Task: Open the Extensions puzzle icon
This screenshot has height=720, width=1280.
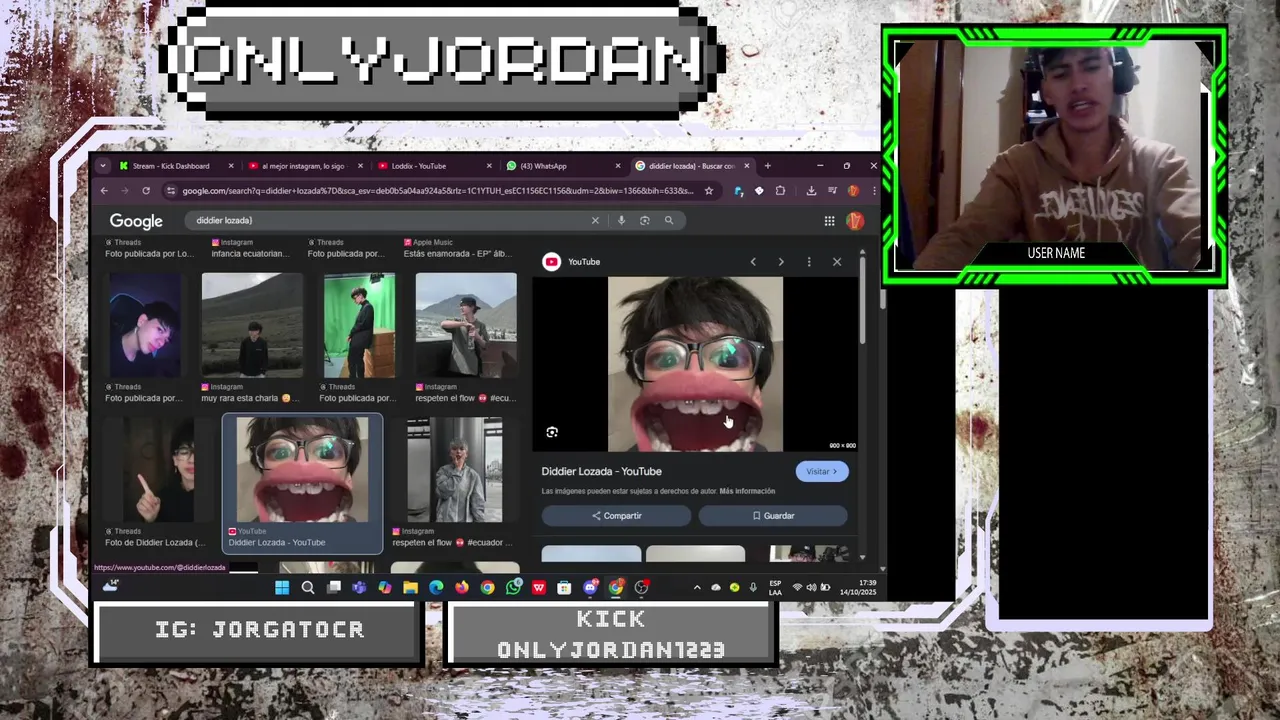Action: [x=780, y=190]
